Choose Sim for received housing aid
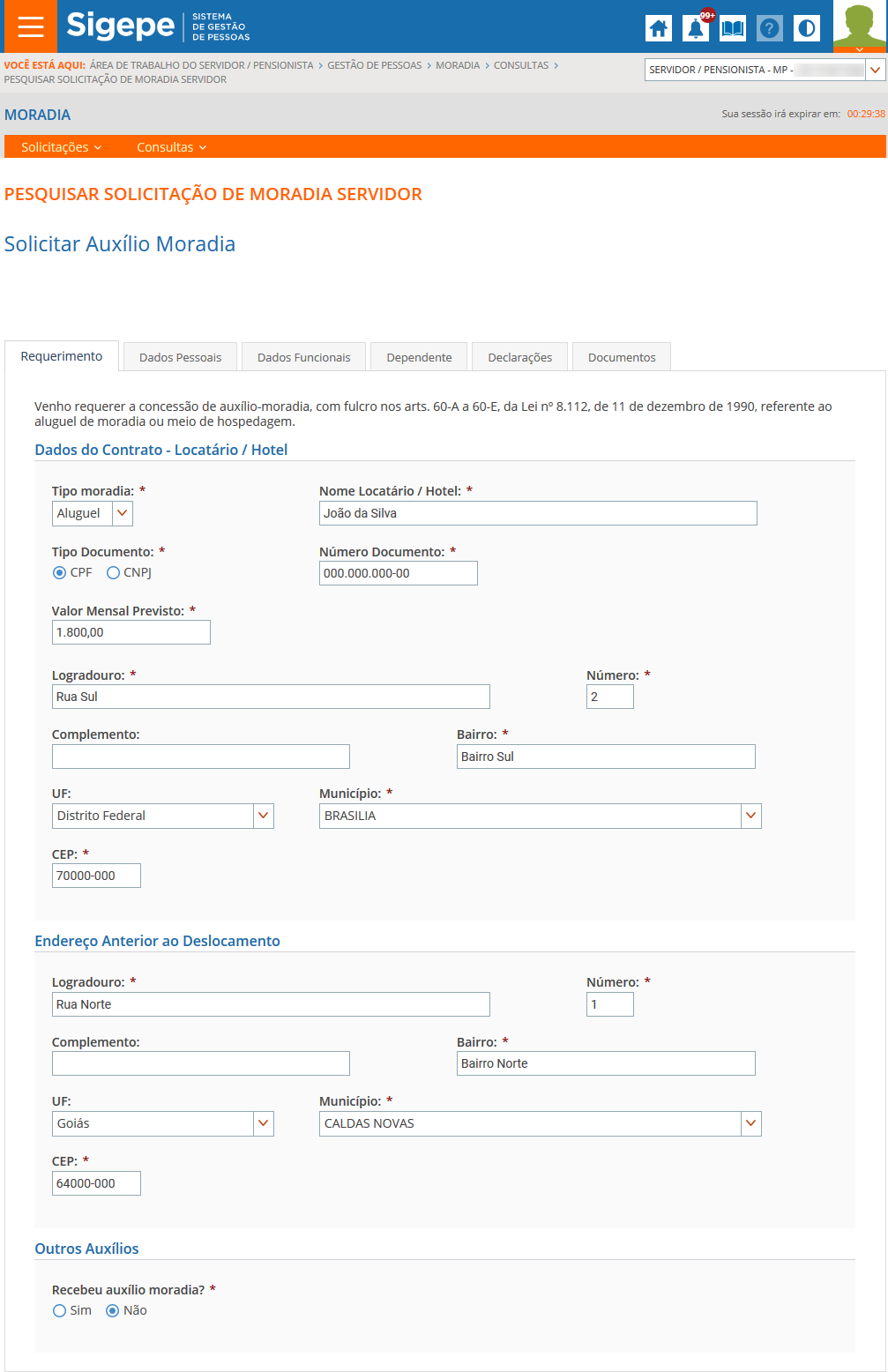 pyautogui.click(x=60, y=1311)
